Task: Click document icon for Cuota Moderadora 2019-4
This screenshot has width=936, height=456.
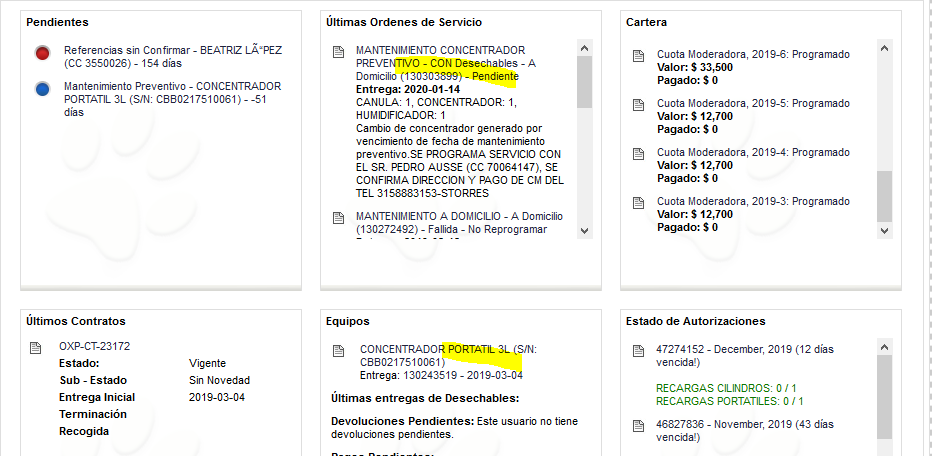Action: pos(638,154)
